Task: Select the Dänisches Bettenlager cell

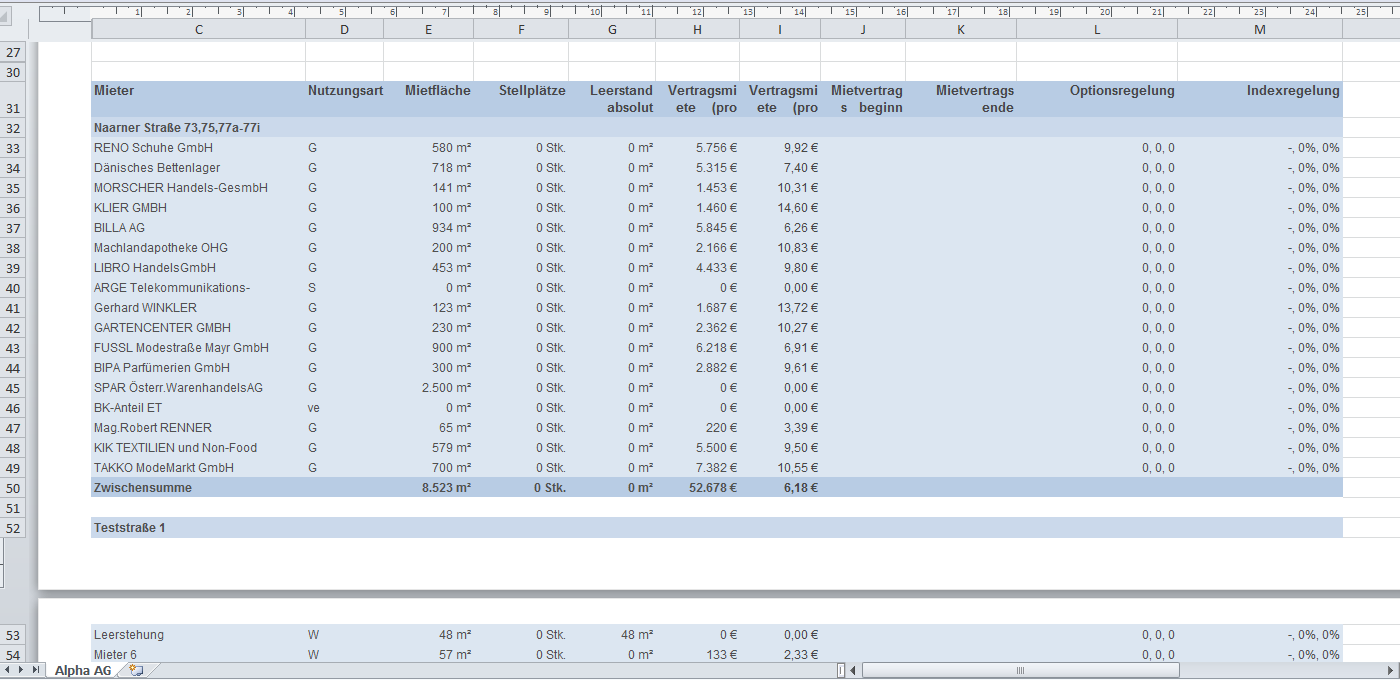Action: point(198,168)
